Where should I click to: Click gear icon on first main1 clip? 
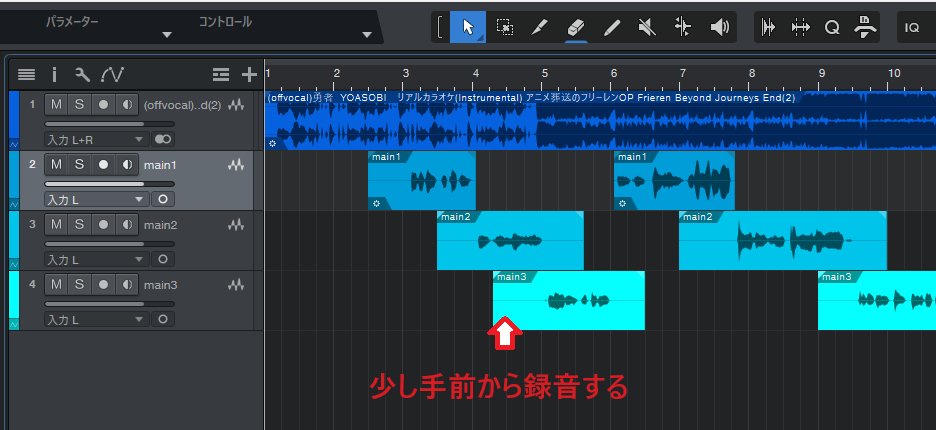point(376,204)
